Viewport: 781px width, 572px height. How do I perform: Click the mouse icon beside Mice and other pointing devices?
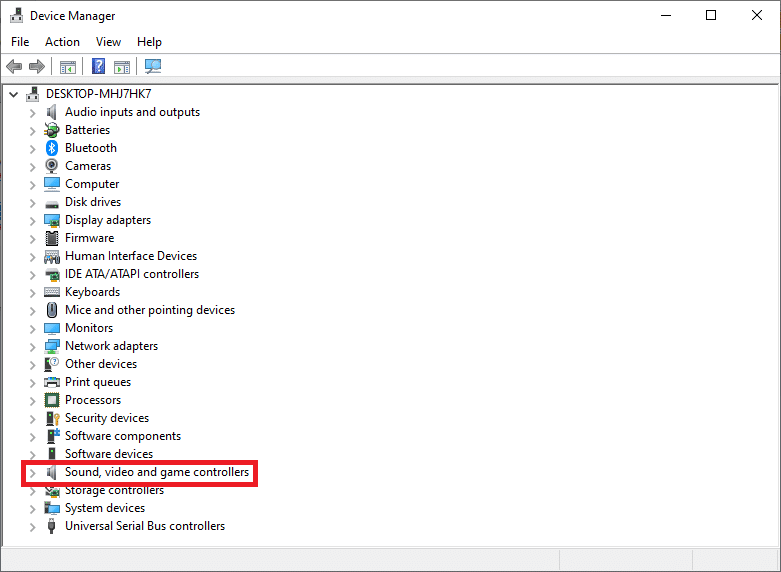(x=52, y=310)
